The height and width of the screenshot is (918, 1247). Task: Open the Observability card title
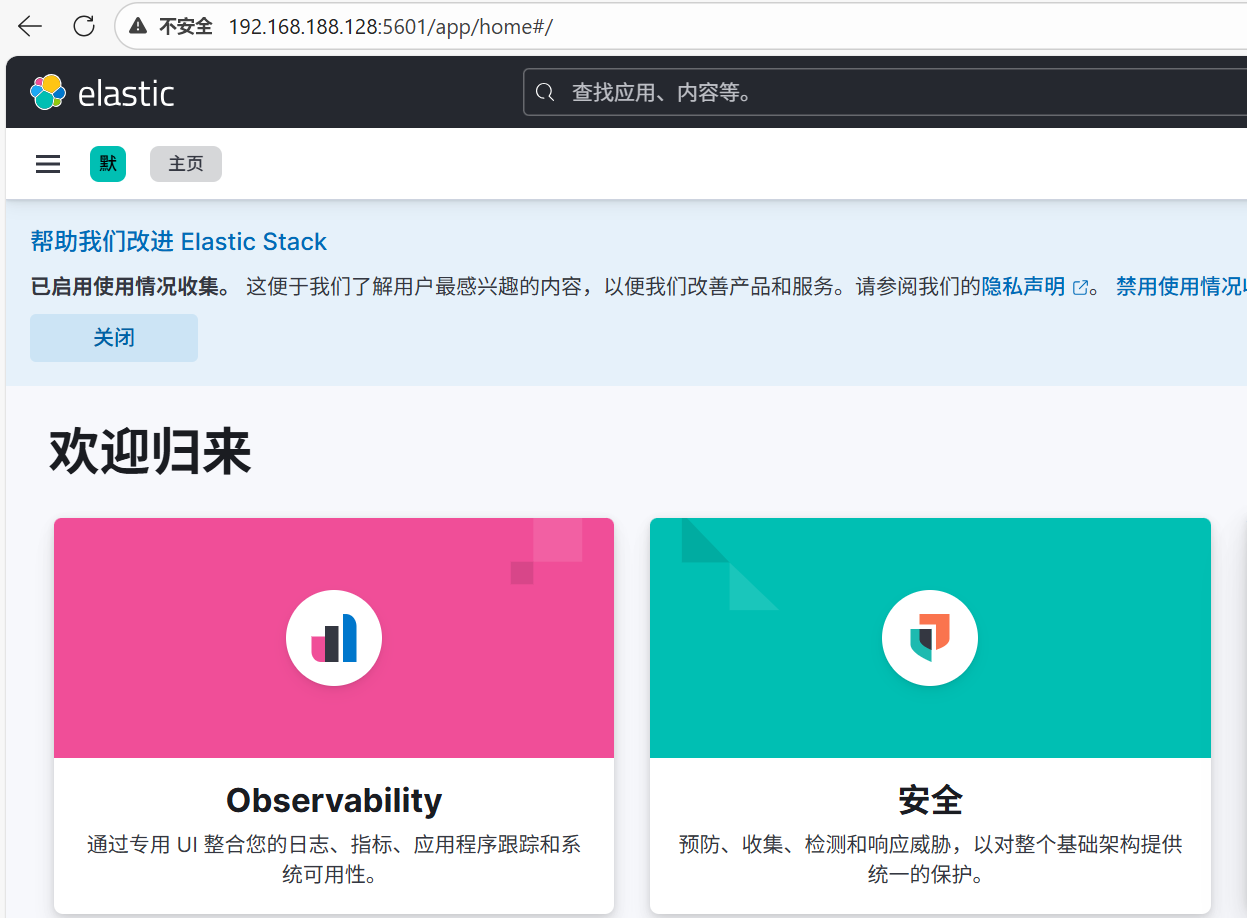[334, 800]
